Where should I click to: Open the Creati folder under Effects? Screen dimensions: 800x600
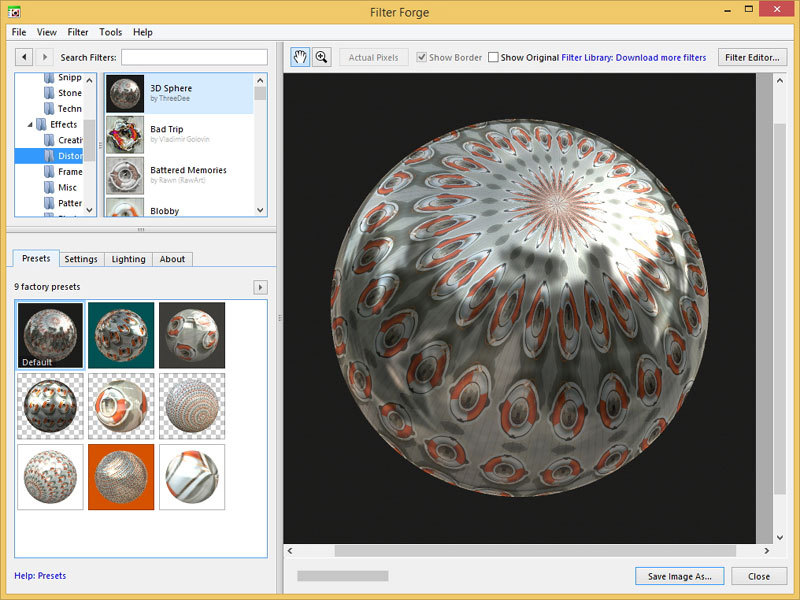(x=64, y=140)
